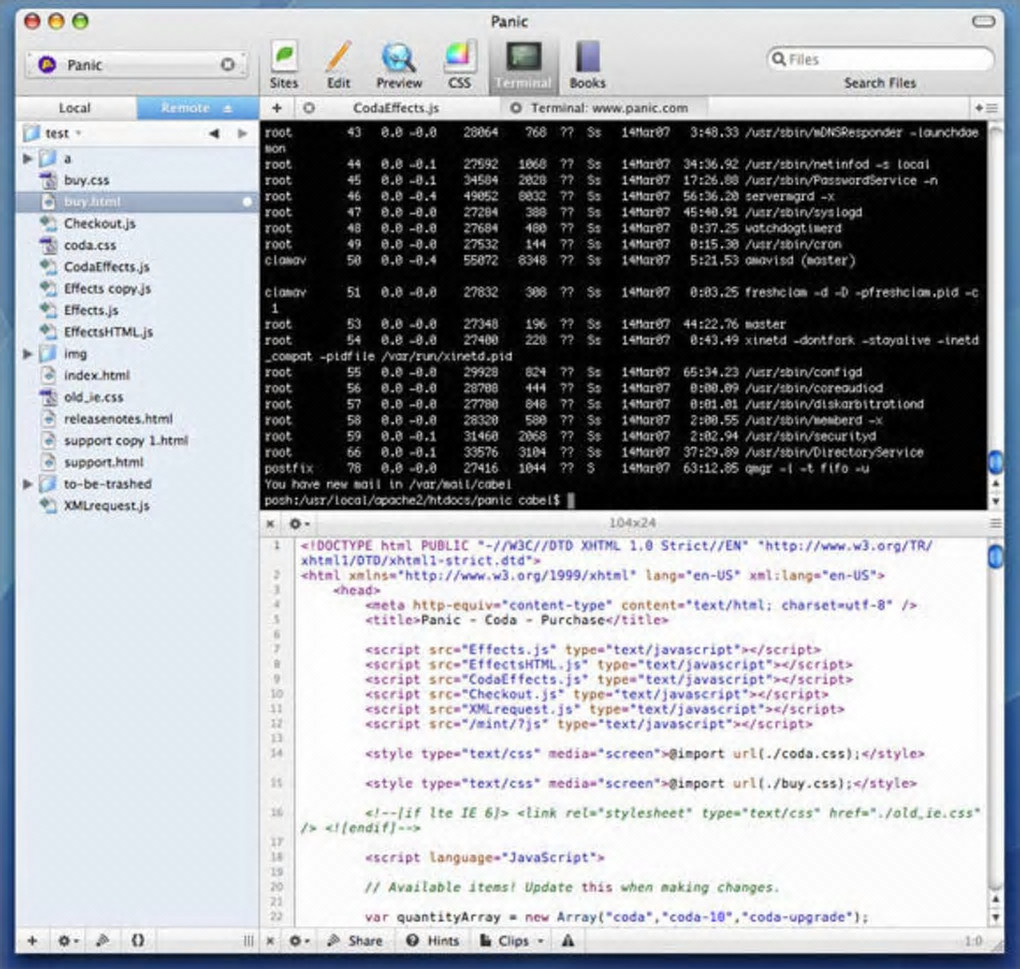Switch to the Local file tab
Image resolution: width=1020 pixels, height=969 pixels.
[x=74, y=108]
